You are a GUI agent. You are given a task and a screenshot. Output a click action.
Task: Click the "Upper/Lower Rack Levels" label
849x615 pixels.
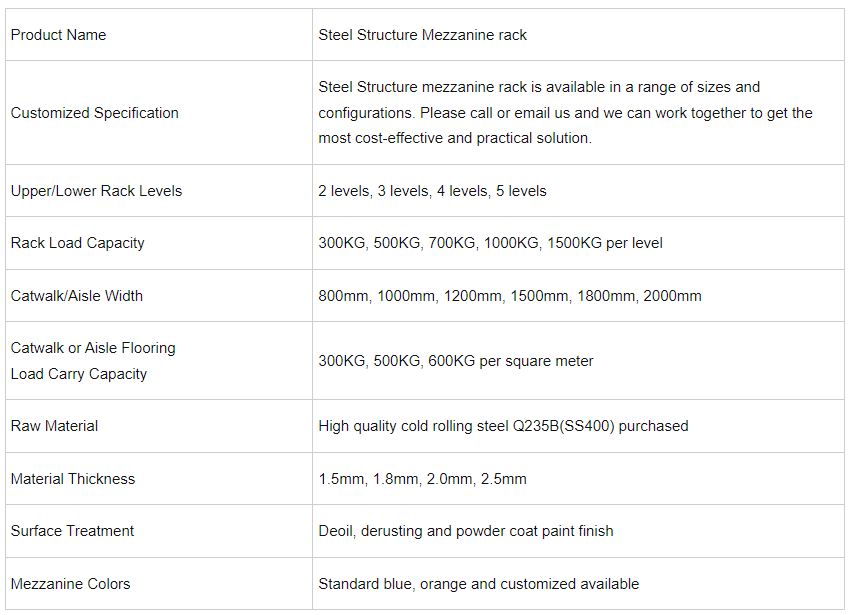coord(96,191)
